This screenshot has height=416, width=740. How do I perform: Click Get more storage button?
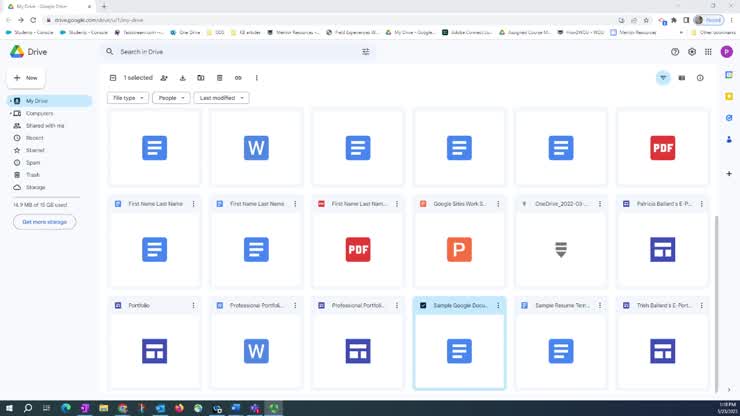(x=44, y=221)
